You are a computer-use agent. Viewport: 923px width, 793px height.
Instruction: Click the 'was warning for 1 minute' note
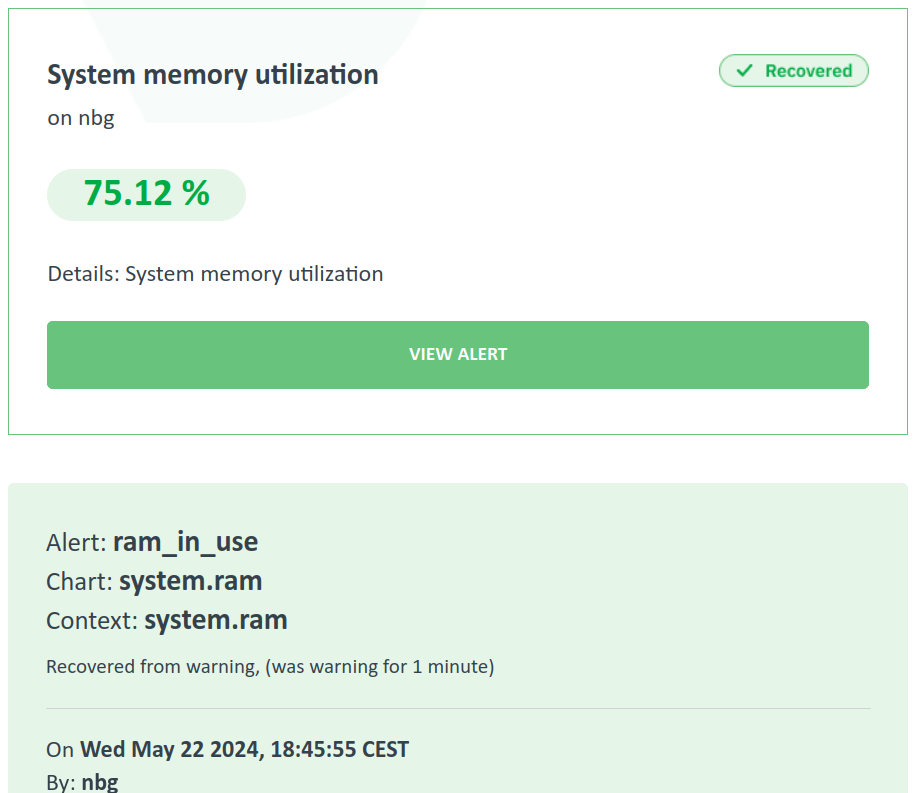click(380, 666)
